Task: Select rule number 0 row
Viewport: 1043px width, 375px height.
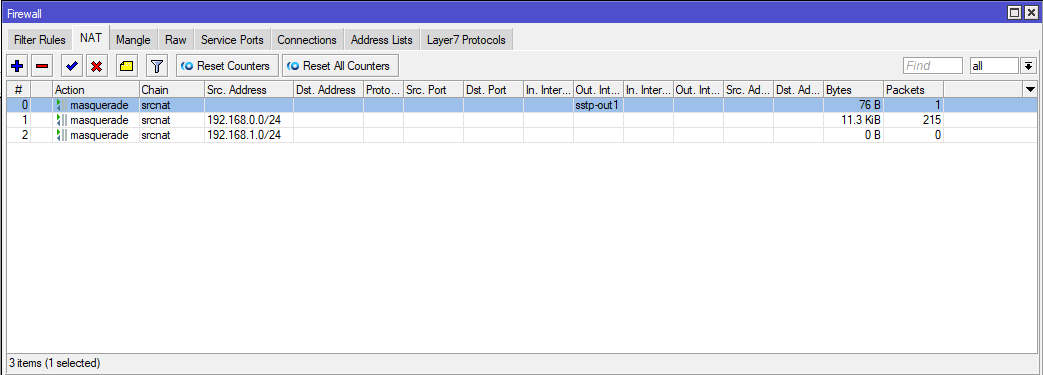Action: (522, 105)
